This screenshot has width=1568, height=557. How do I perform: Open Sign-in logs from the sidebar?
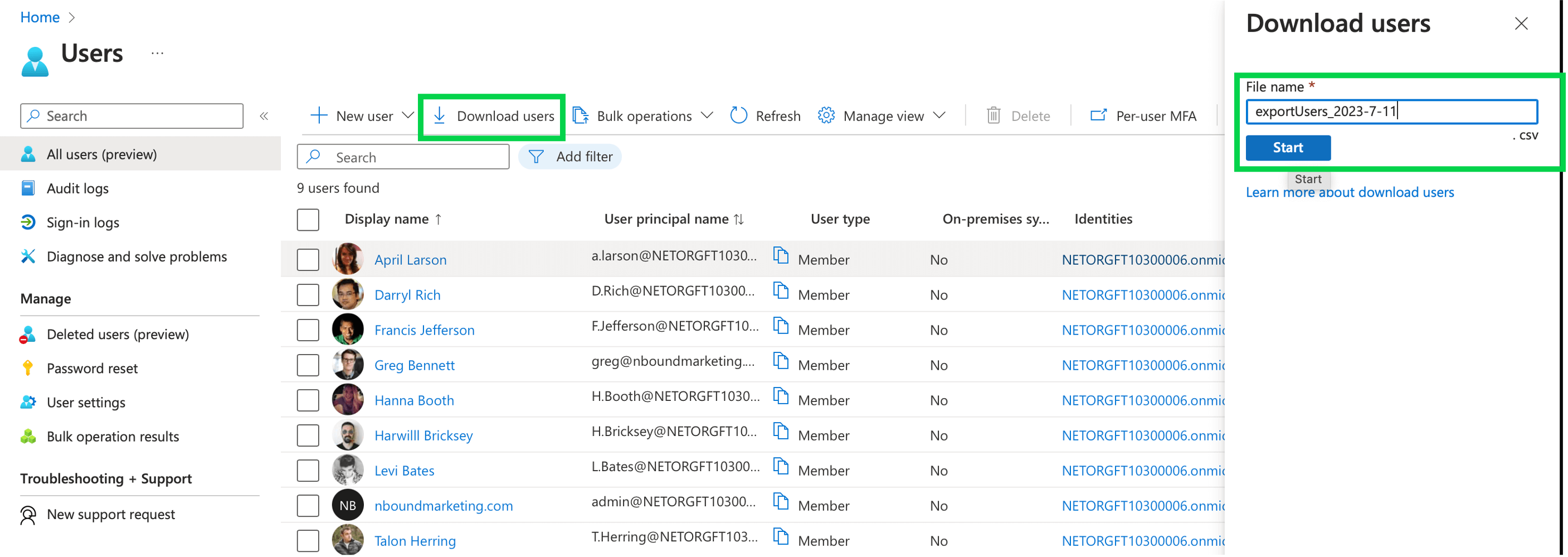(x=83, y=222)
